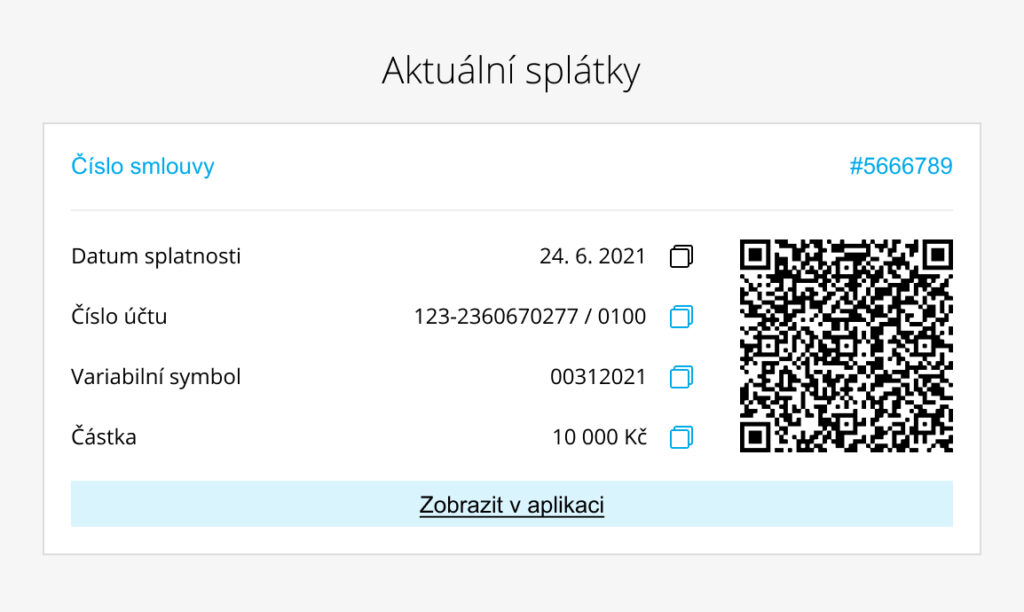Click the variable symbol 00312021 text
The width and height of the screenshot is (1024, 612).
tap(598, 377)
